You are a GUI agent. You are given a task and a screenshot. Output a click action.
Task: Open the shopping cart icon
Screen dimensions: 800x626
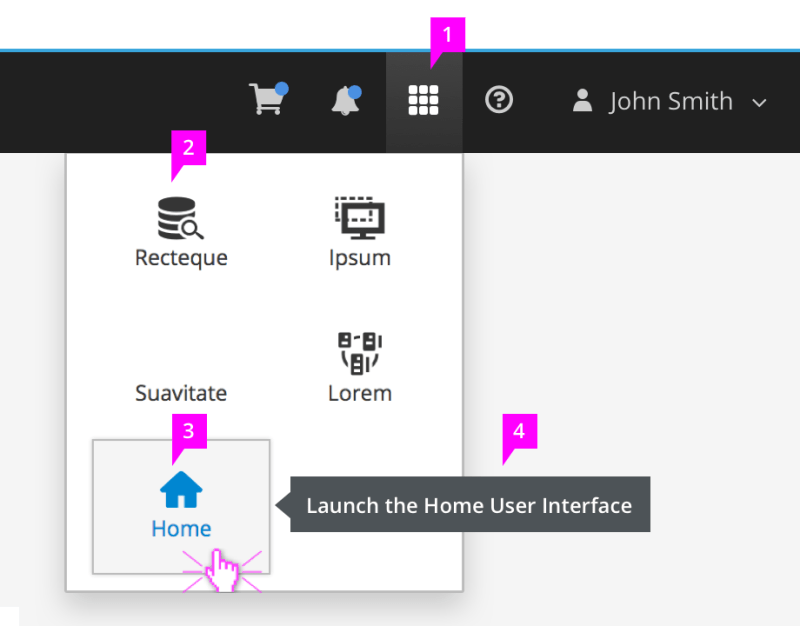[x=268, y=98]
